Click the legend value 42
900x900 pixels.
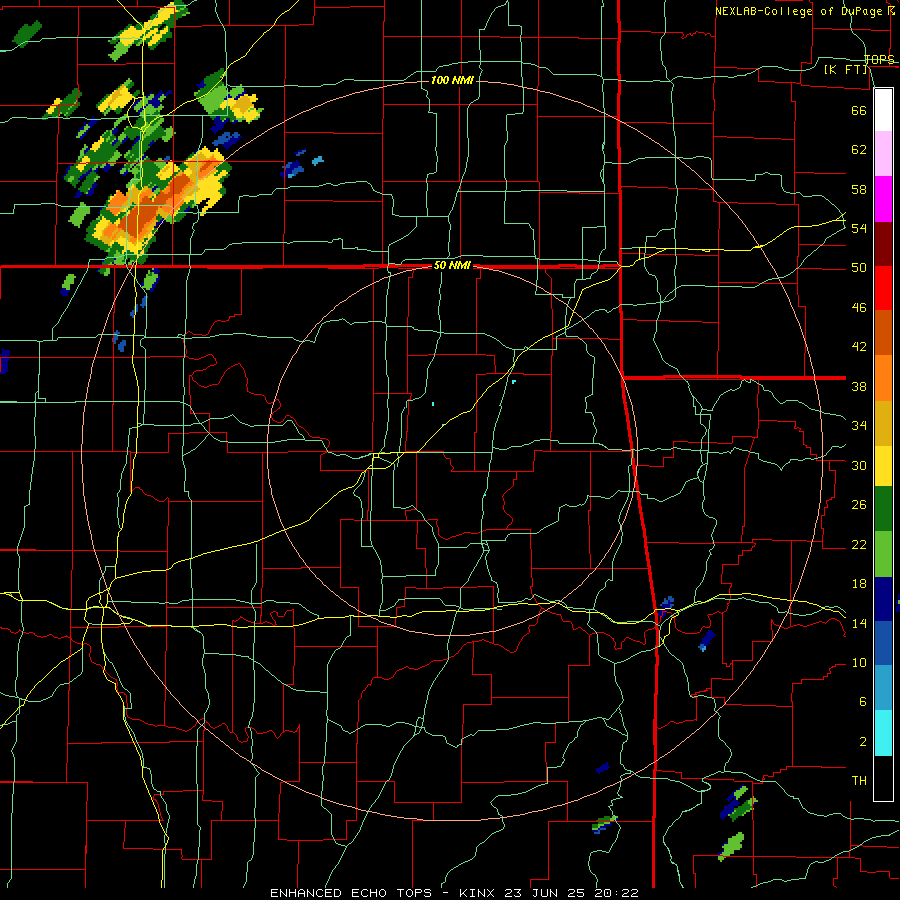[859, 347]
